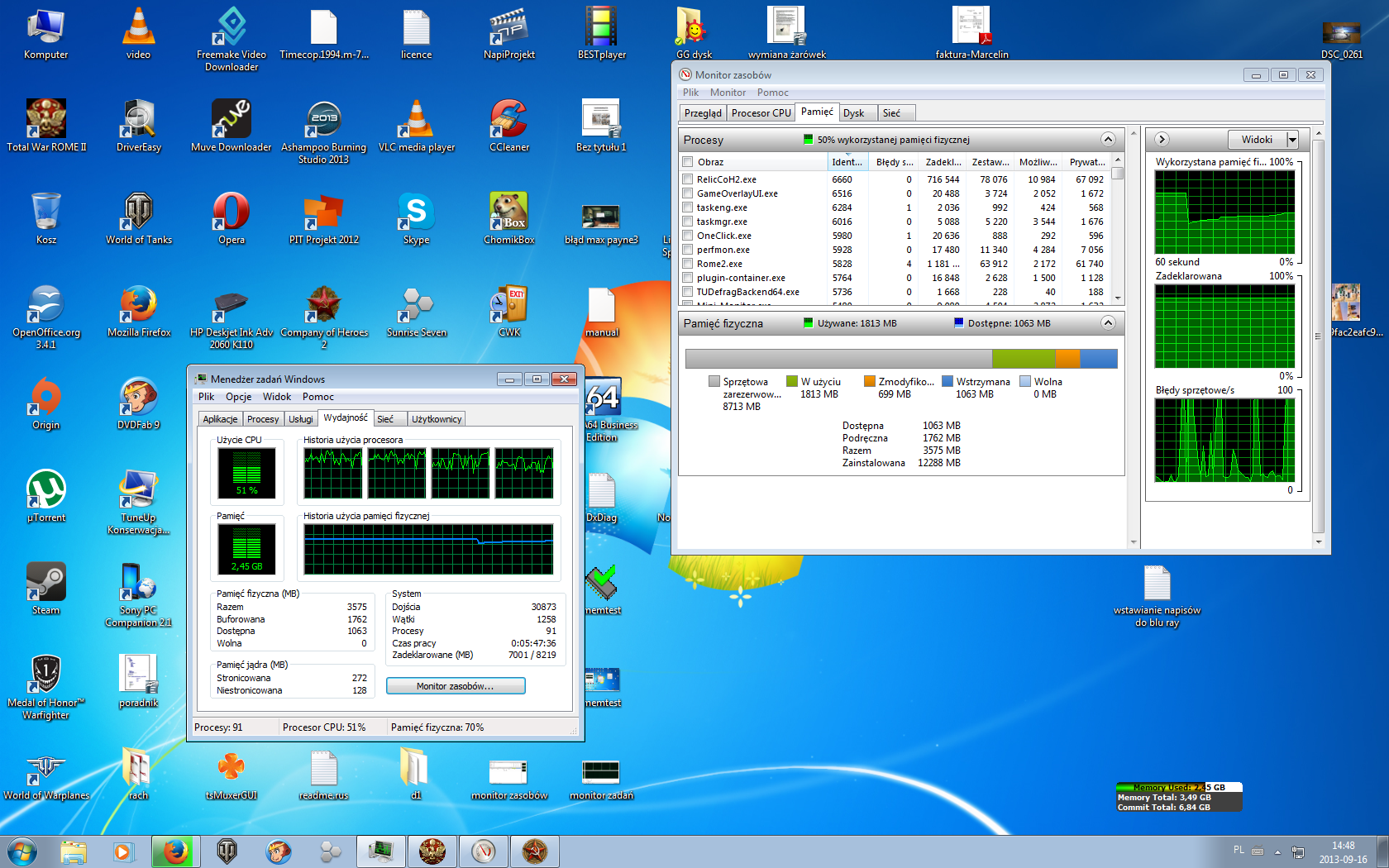Collapse the Procesy section in Monitor zasobów
The width and height of the screenshot is (1389, 868).
click(1108, 140)
